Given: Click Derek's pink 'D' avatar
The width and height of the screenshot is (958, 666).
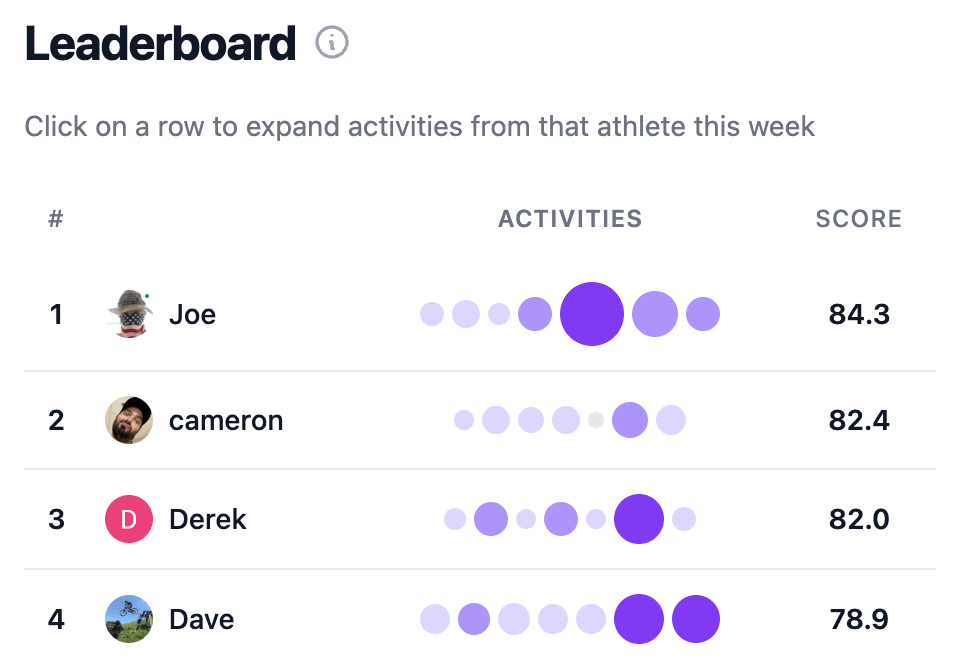Looking at the screenshot, I should [x=128, y=519].
